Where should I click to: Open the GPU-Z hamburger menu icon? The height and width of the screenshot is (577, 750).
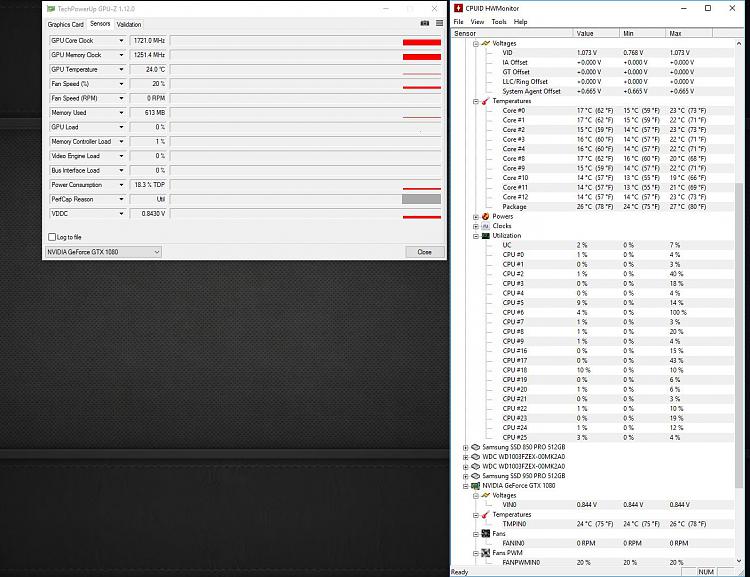pos(439,23)
